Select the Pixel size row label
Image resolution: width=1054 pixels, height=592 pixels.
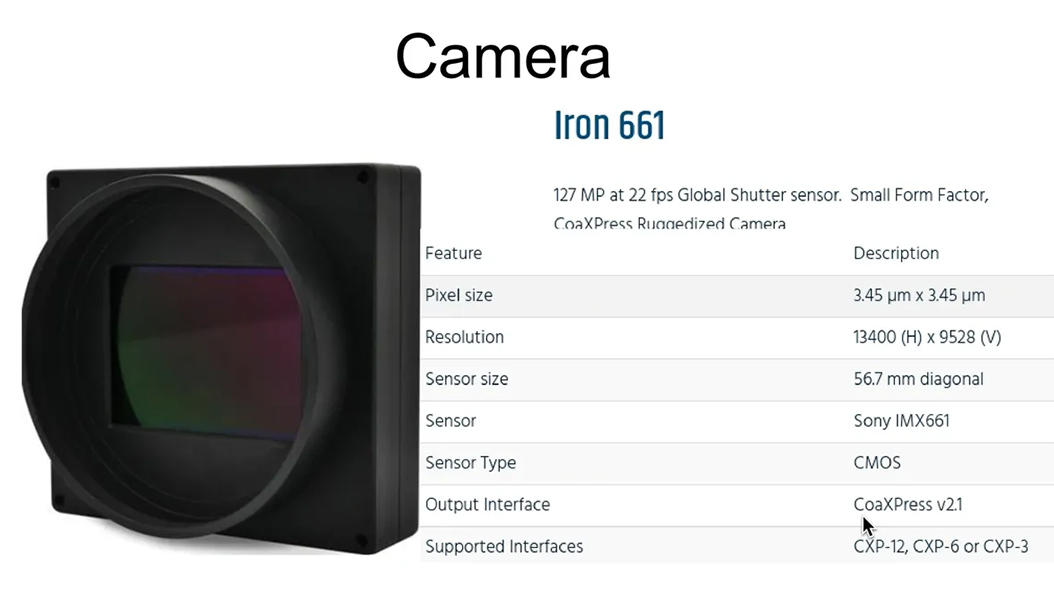tap(458, 296)
